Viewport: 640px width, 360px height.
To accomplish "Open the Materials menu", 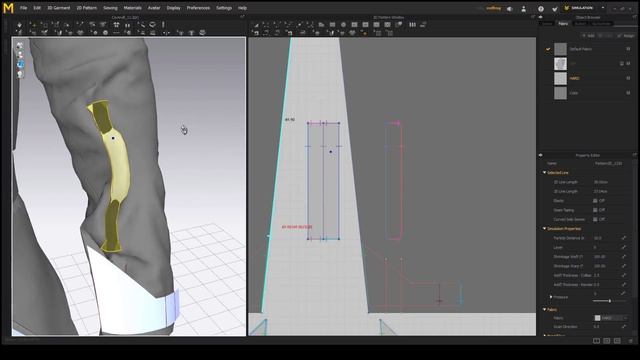I will pos(132,8).
